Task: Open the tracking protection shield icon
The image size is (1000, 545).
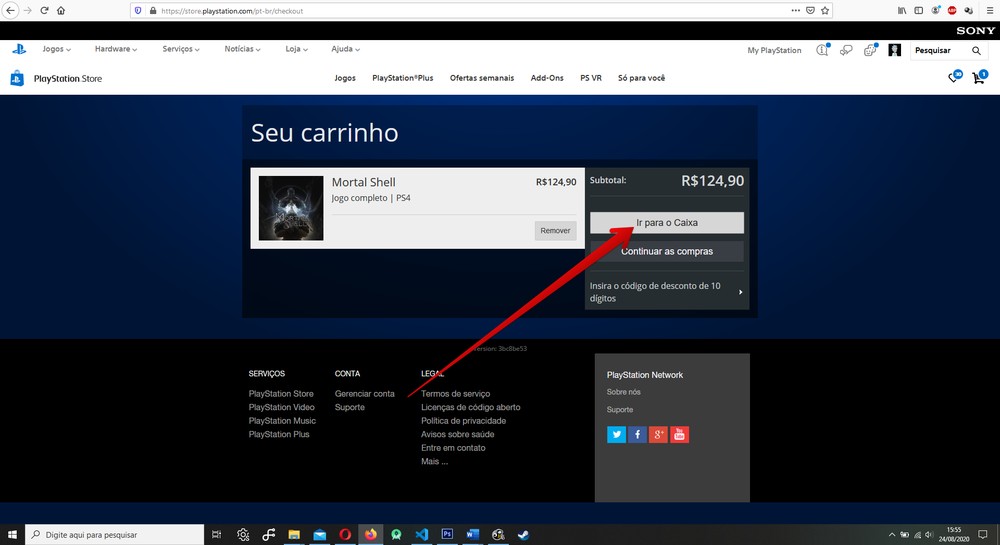Action: coord(138,10)
